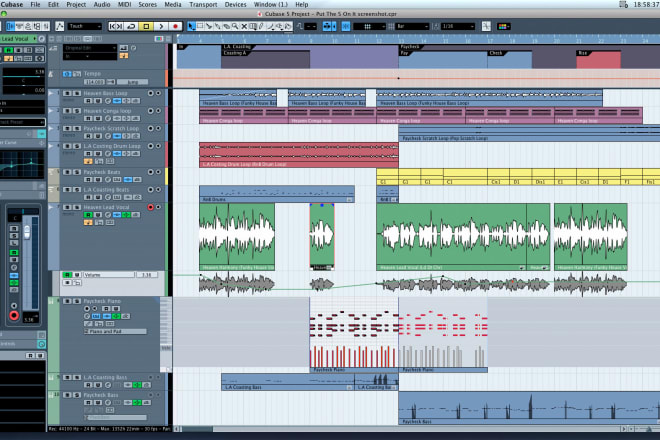Image resolution: width=660 pixels, height=440 pixels.
Task: Select the Draw pencil tool
Action: tap(261, 27)
